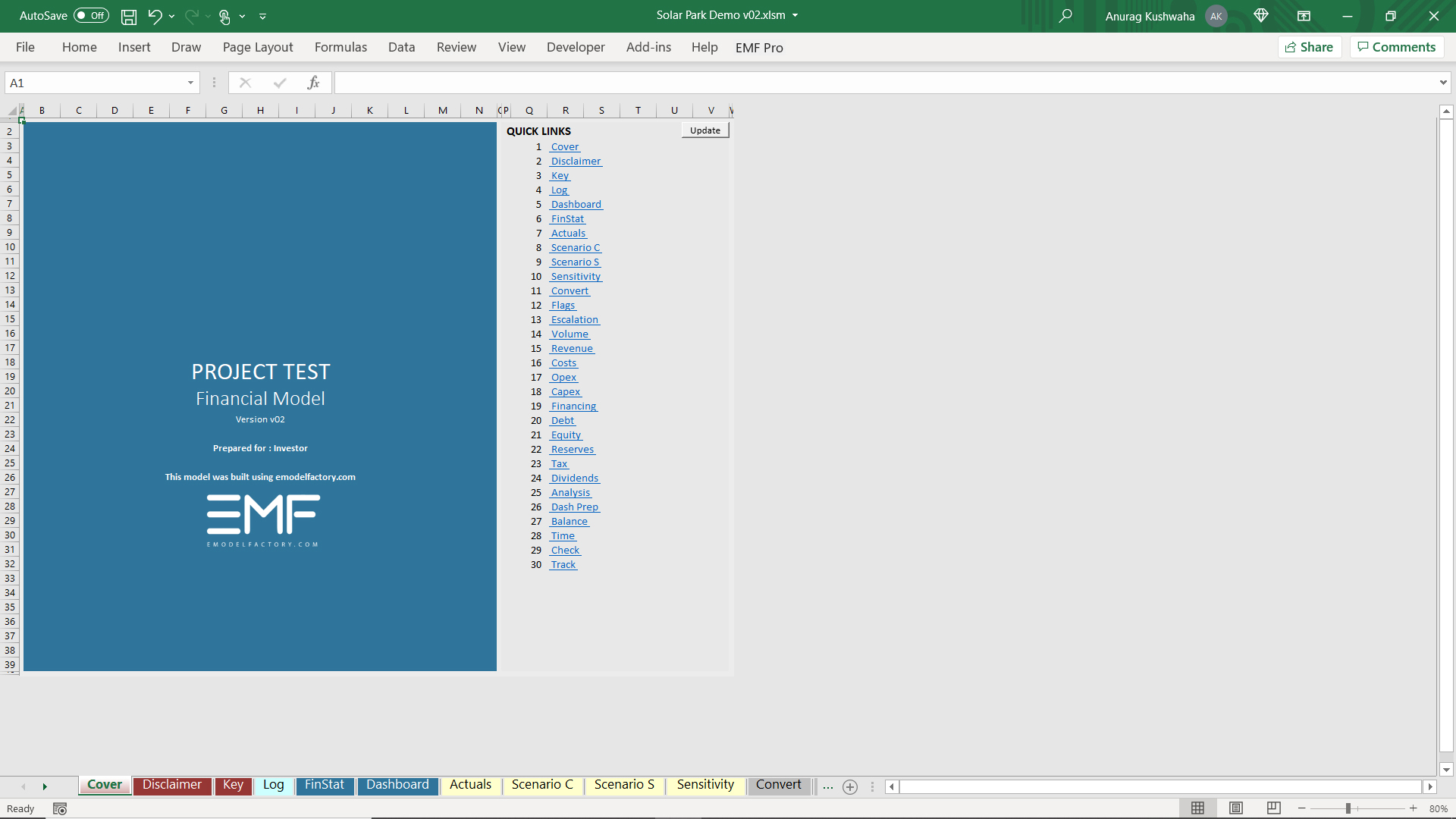Click the Search magnifier icon
This screenshot has height=819, width=1456.
pos(1065,16)
